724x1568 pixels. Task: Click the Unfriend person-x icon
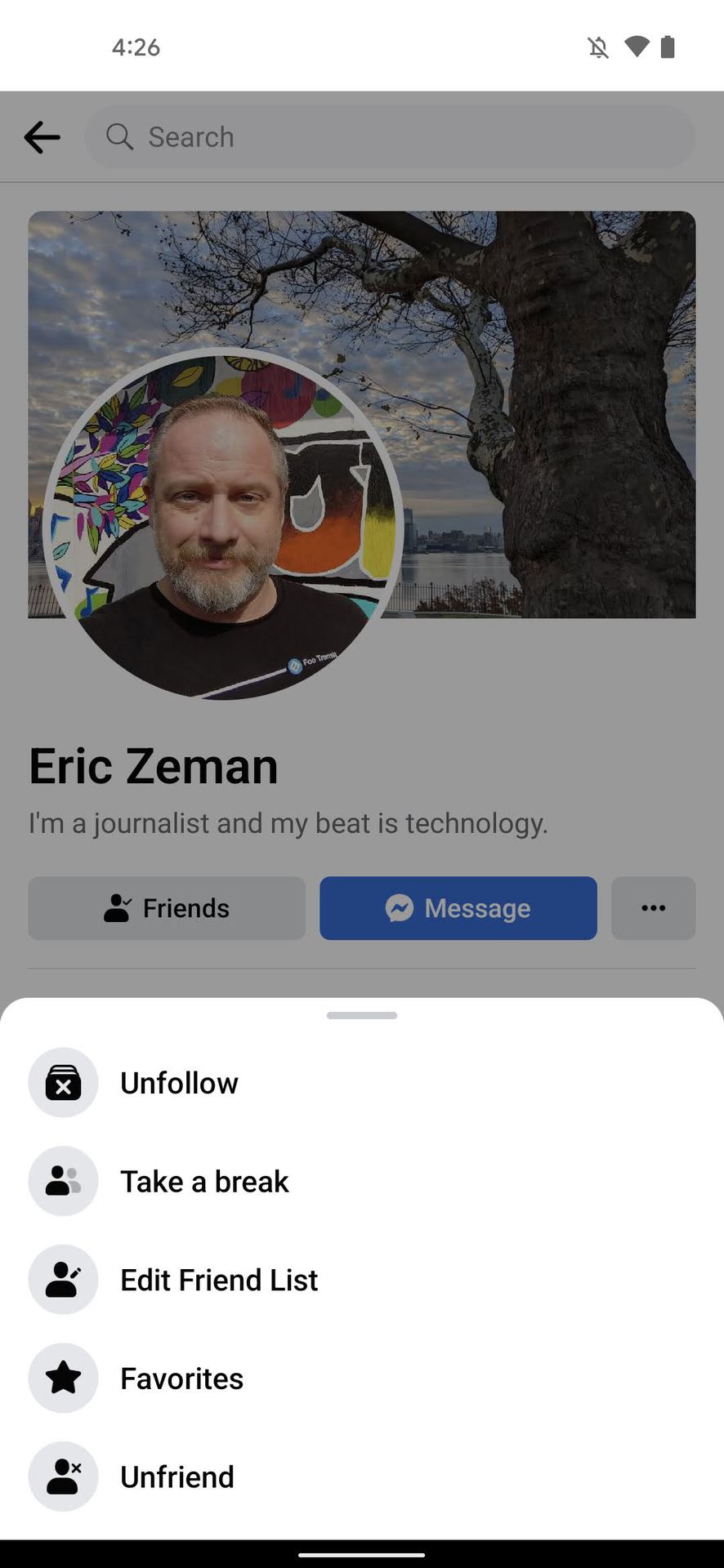tap(63, 1477)
